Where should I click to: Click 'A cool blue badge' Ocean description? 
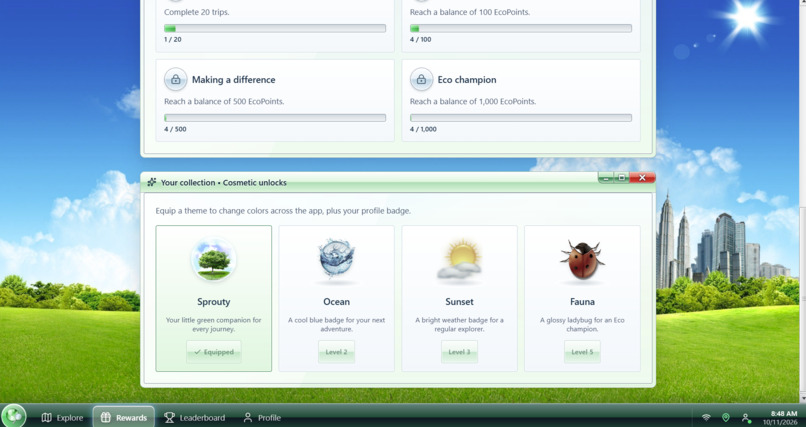tap(336, 324)
